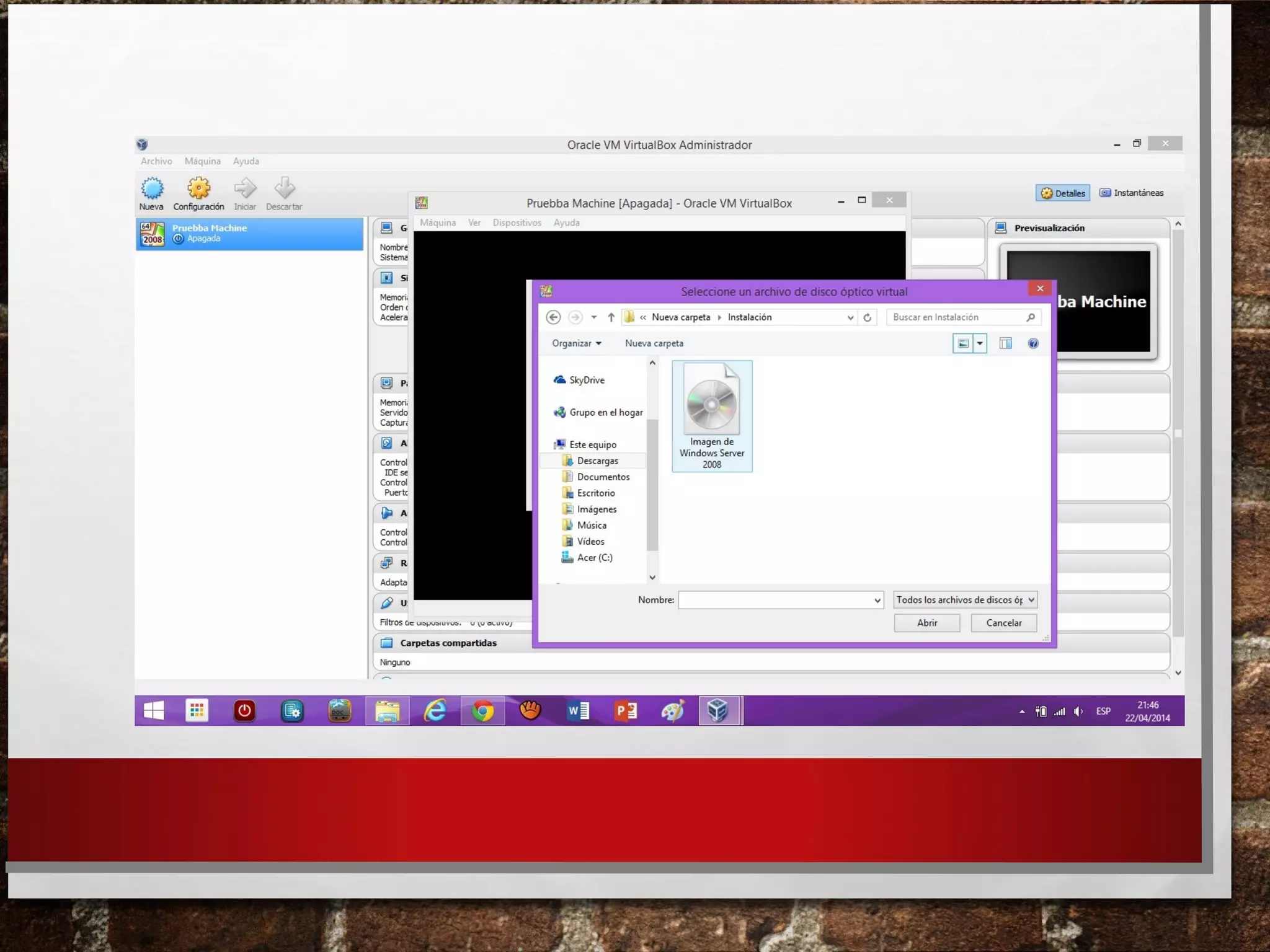Viewport: 1270px width, 952px height.
Task: Go up one folder level arrow
Action: coord(611,317)
